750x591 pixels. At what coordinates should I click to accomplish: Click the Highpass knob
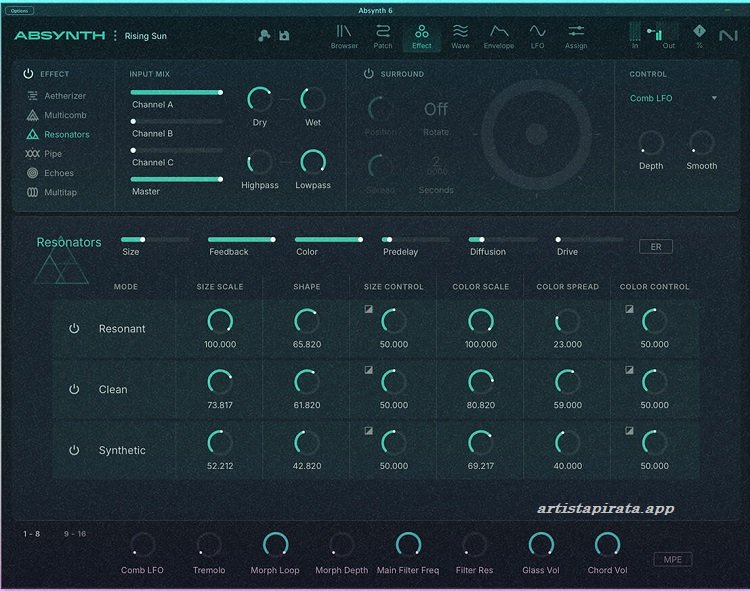point(259,162)
